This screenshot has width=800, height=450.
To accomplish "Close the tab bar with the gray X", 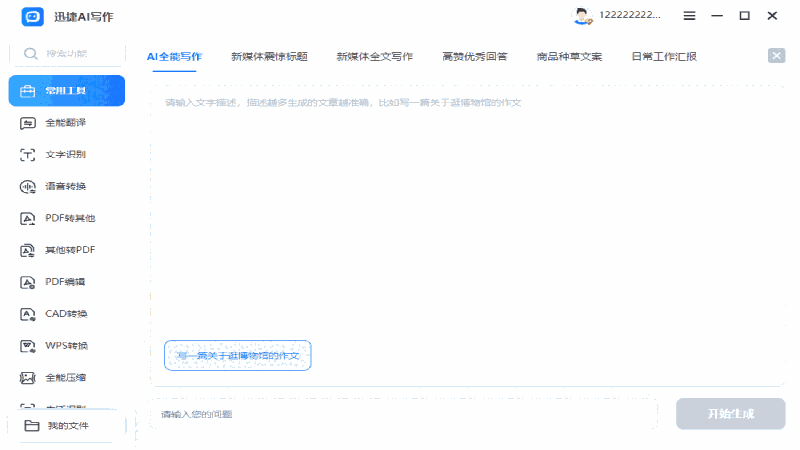I will pyautogui.click(x=777, y=56).
